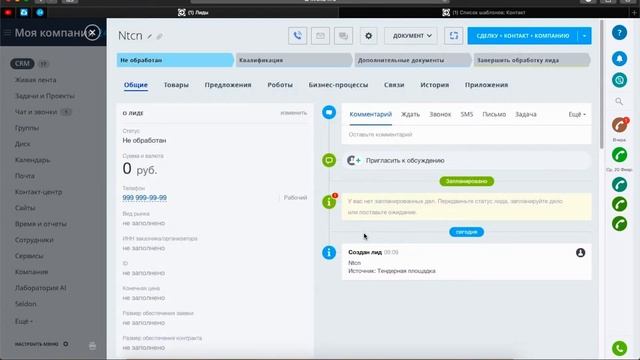Open lead settings with the gear icon
This screenshot has width=640, height=360.
tap(369, 36)
